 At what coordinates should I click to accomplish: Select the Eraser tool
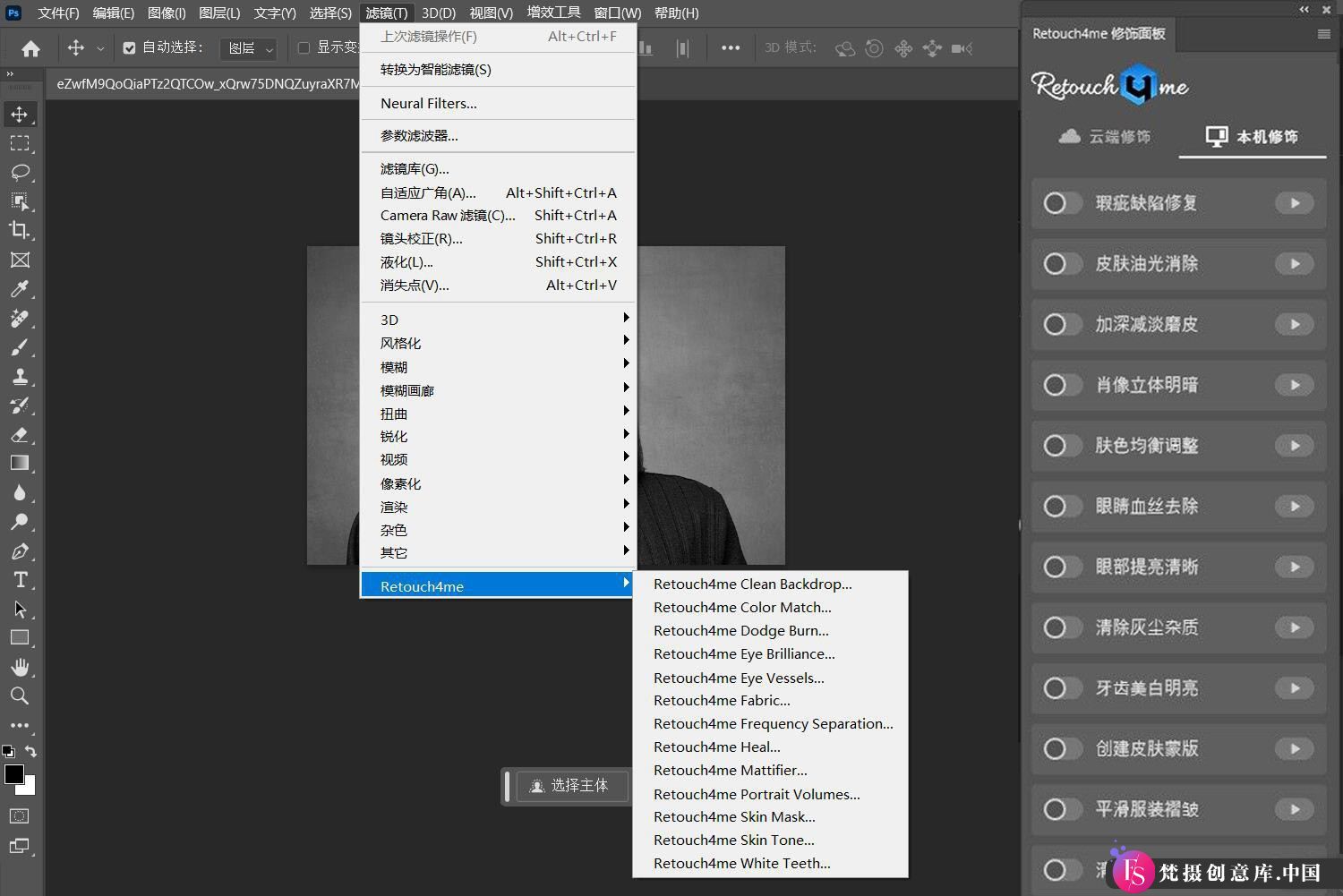(x=20, y=434)
